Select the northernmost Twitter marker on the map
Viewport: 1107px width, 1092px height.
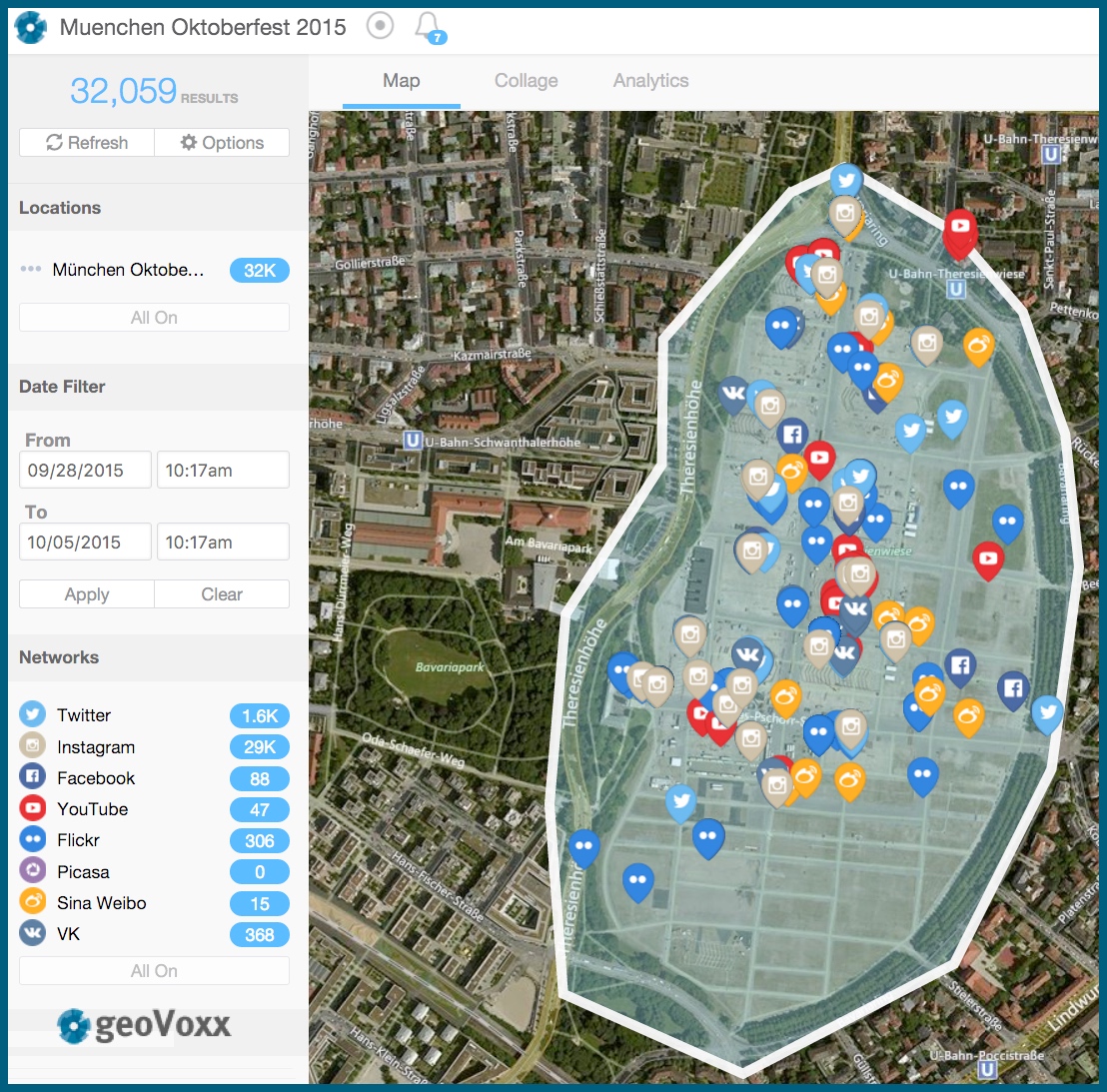point(846,182)
